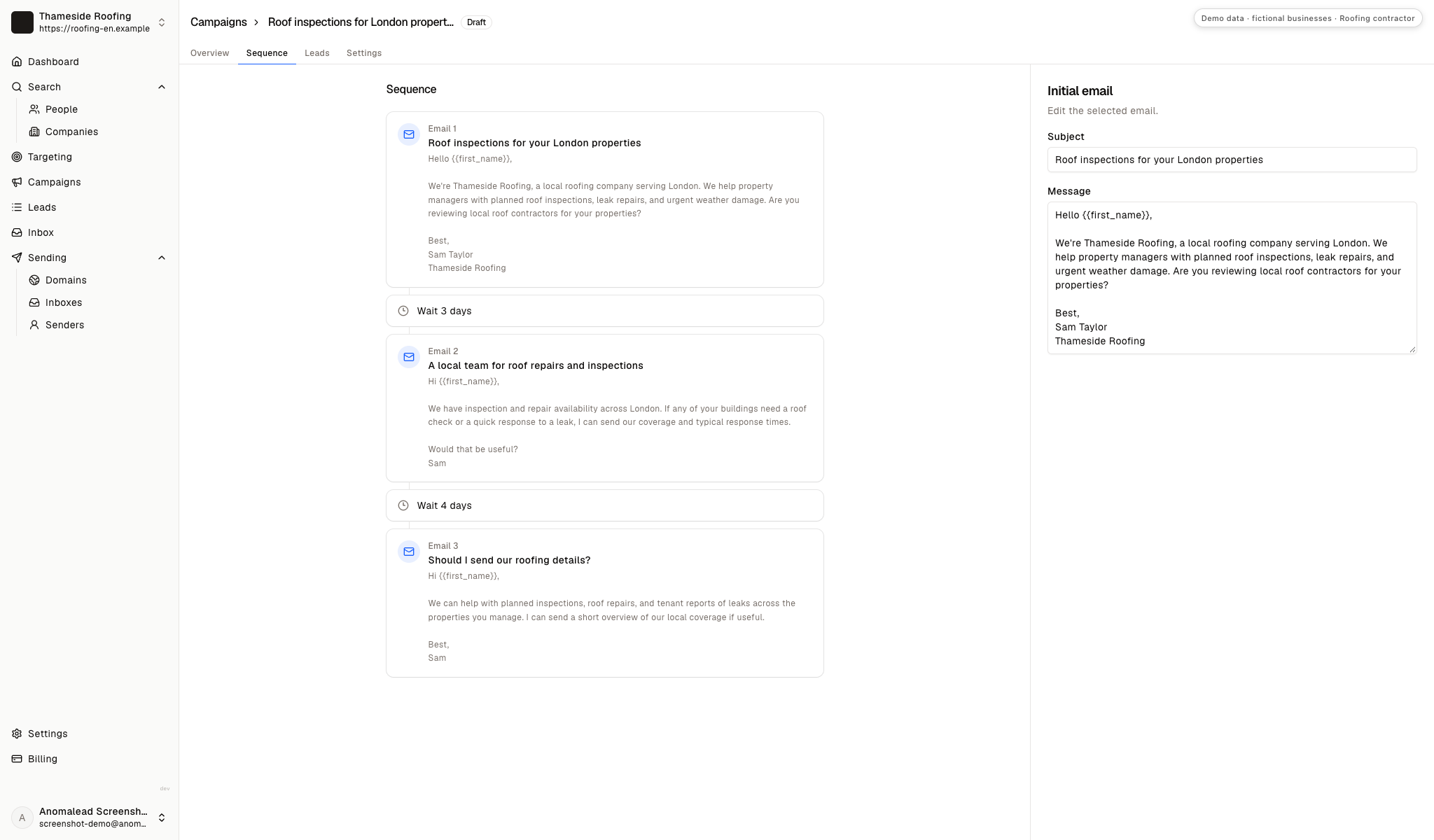Click the Senders person icon
The image size is (1434, 840).
[x=34, y=325]
